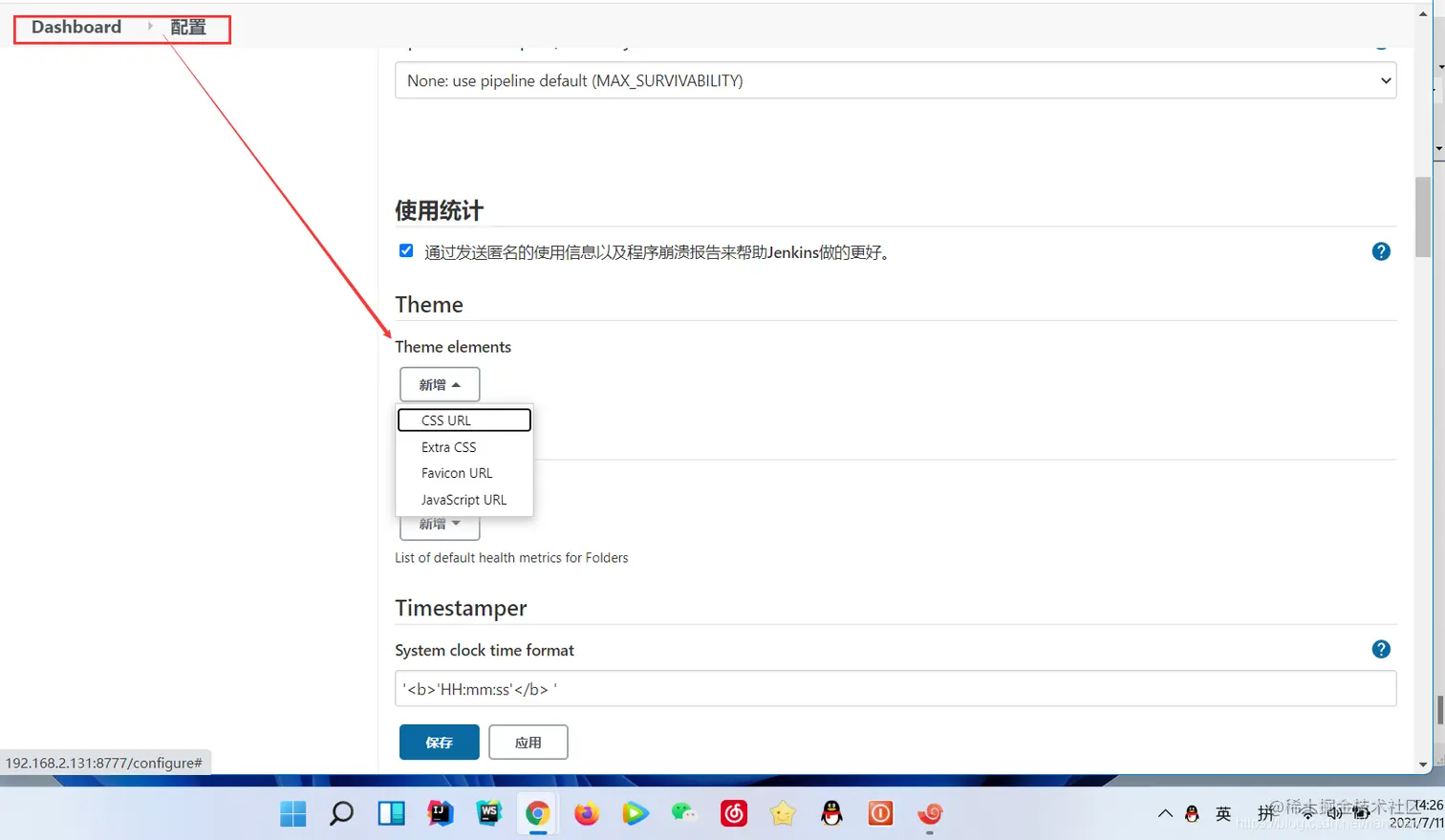The height and width of the screenshot is (840, 1445).
Task: Open the Widgets panel on the taskbar
Action: (391, 813)
